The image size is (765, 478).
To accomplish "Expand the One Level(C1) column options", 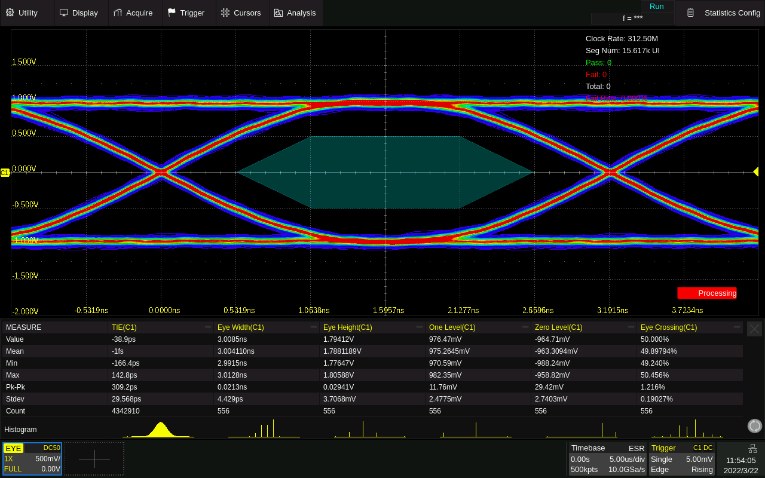I will tap(525, 327).
